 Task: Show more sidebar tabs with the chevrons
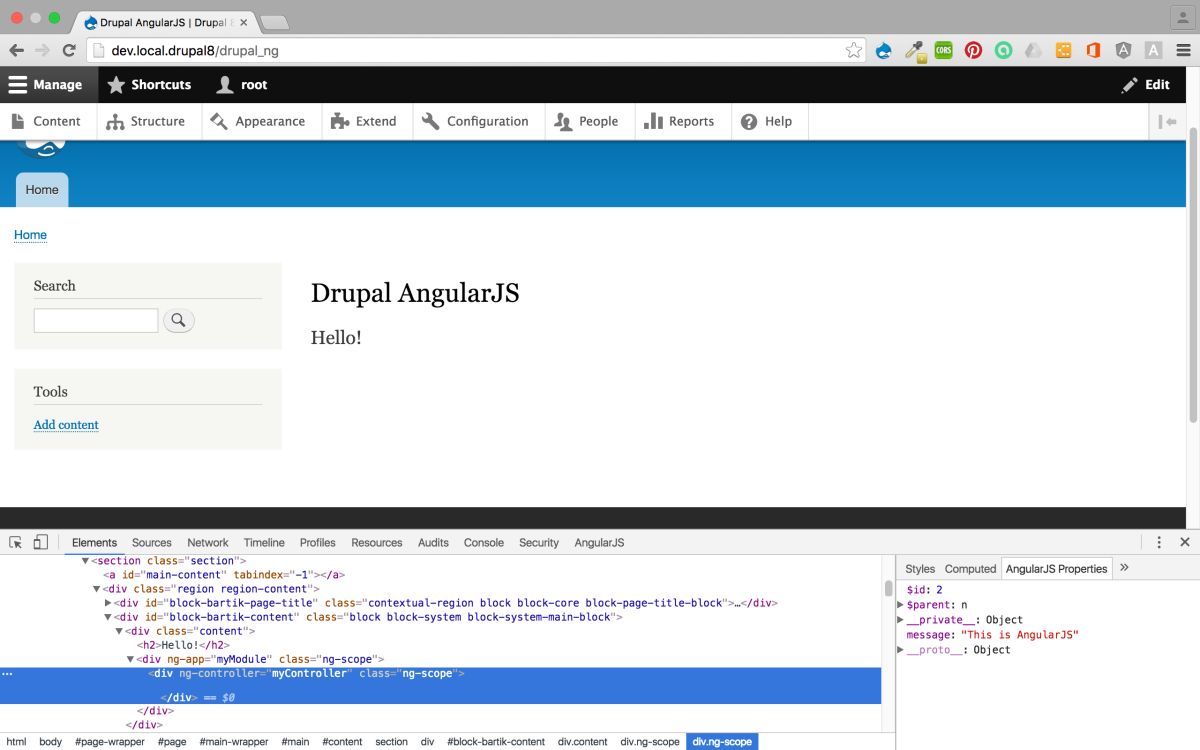pos(1124,567)
